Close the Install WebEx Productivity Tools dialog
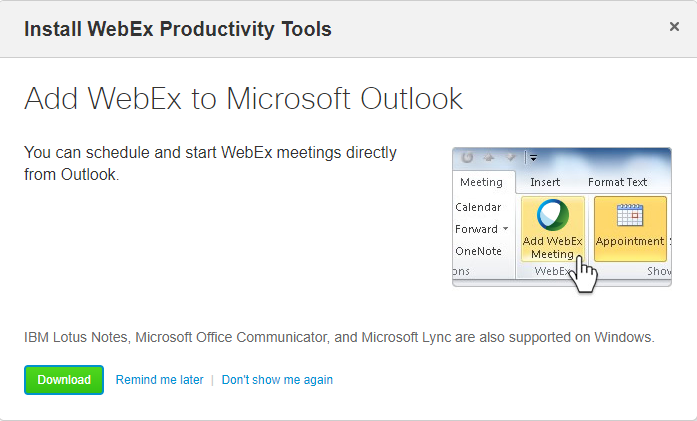The height and width of the screenshot is (421, 697). (674, 27)
